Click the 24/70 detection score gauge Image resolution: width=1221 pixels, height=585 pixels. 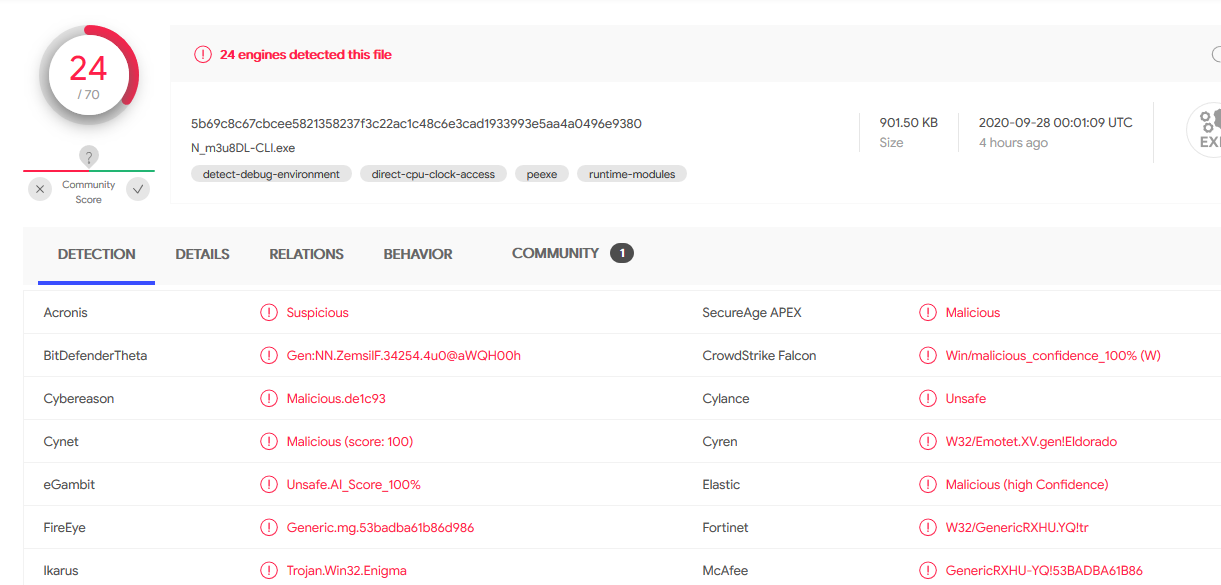click(89, 77)
